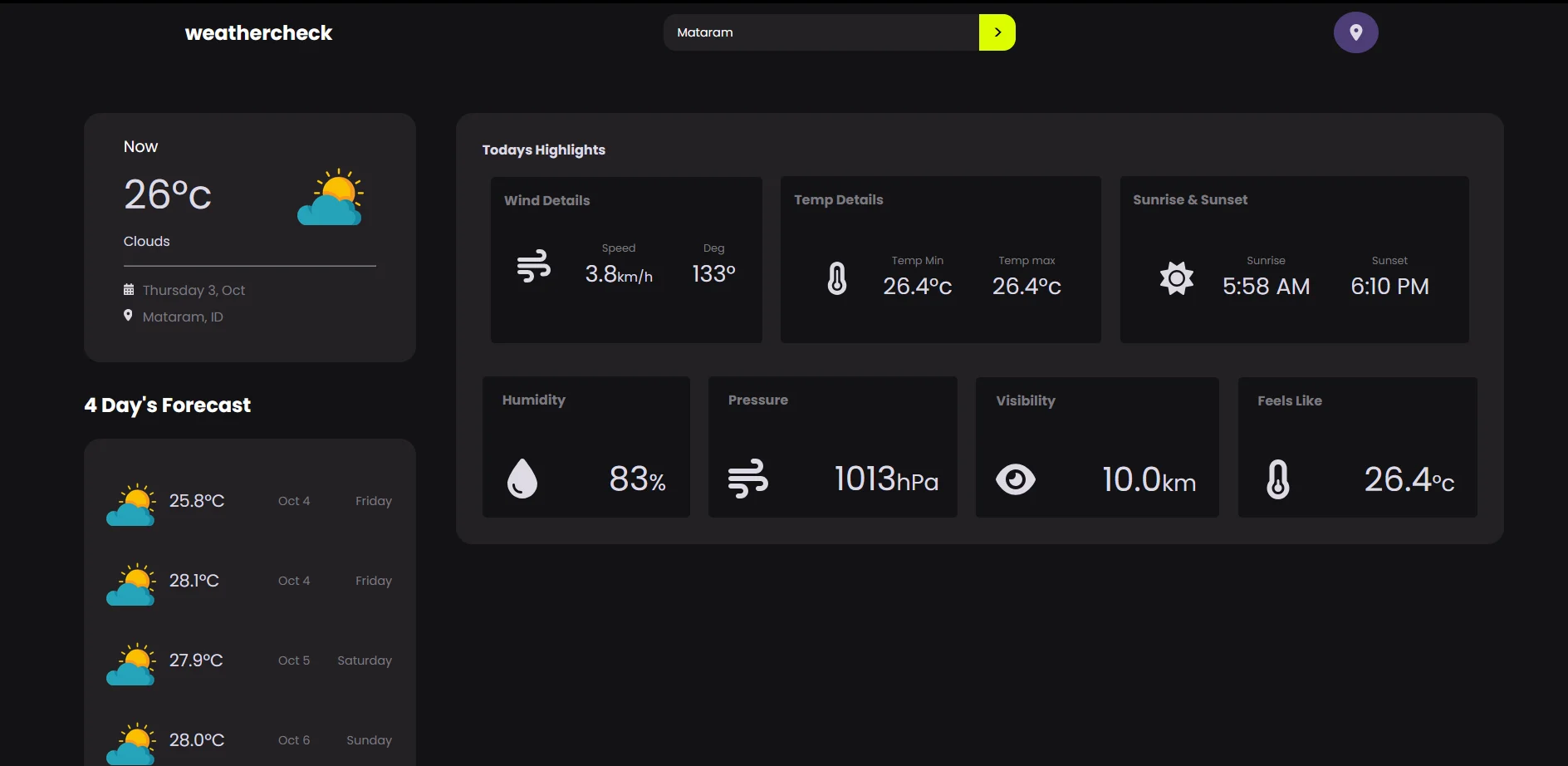Open the weathercheck logo link
1568x766 pixels.
click(258, 33)
